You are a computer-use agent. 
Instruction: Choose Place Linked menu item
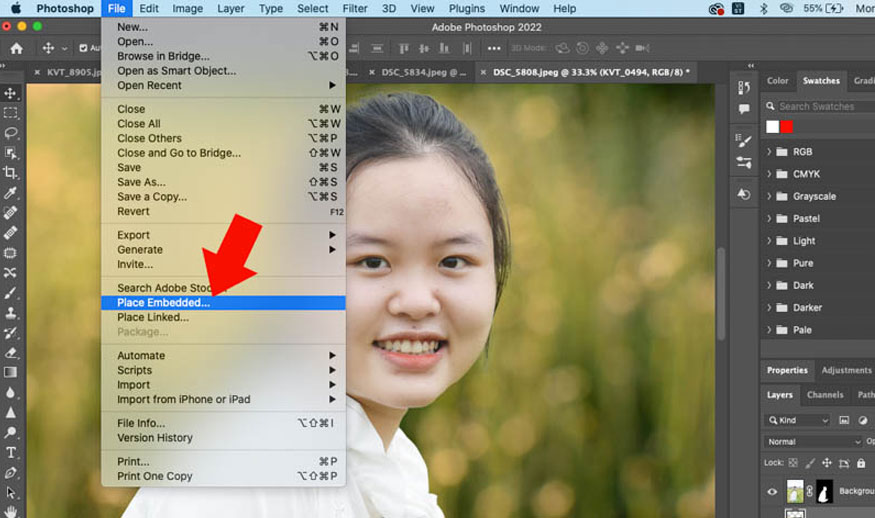point(223,317)
